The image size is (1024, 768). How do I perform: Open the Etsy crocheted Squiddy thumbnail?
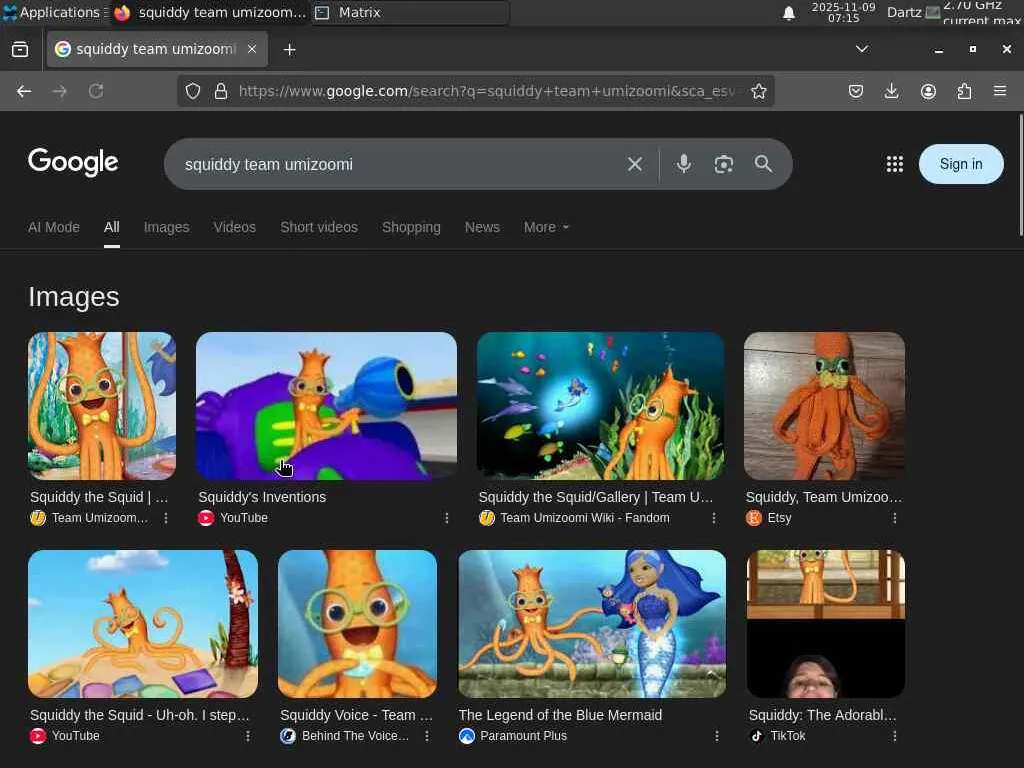(x=824, y=406)
